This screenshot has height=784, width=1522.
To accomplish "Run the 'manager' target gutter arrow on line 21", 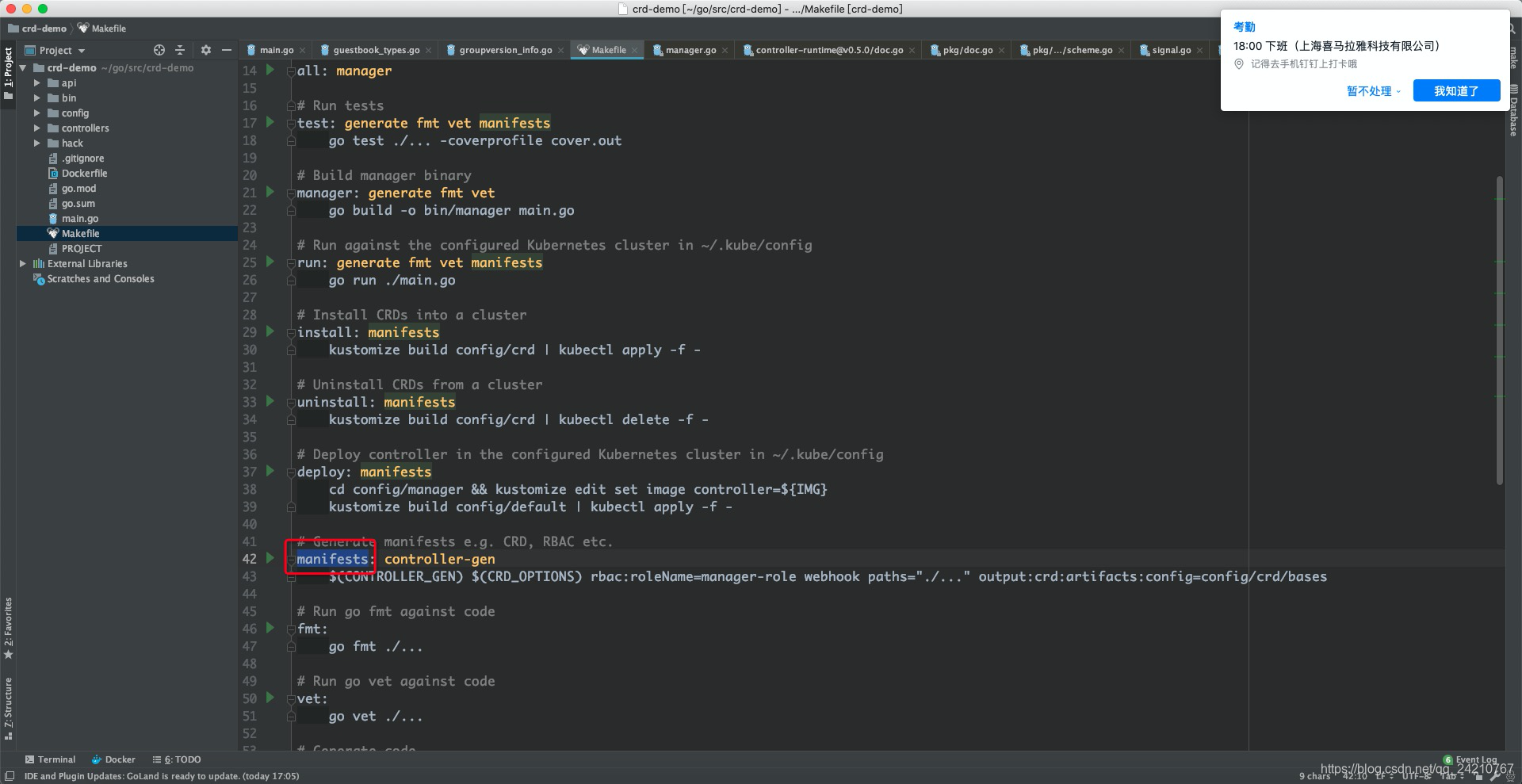I will point(270,192).
